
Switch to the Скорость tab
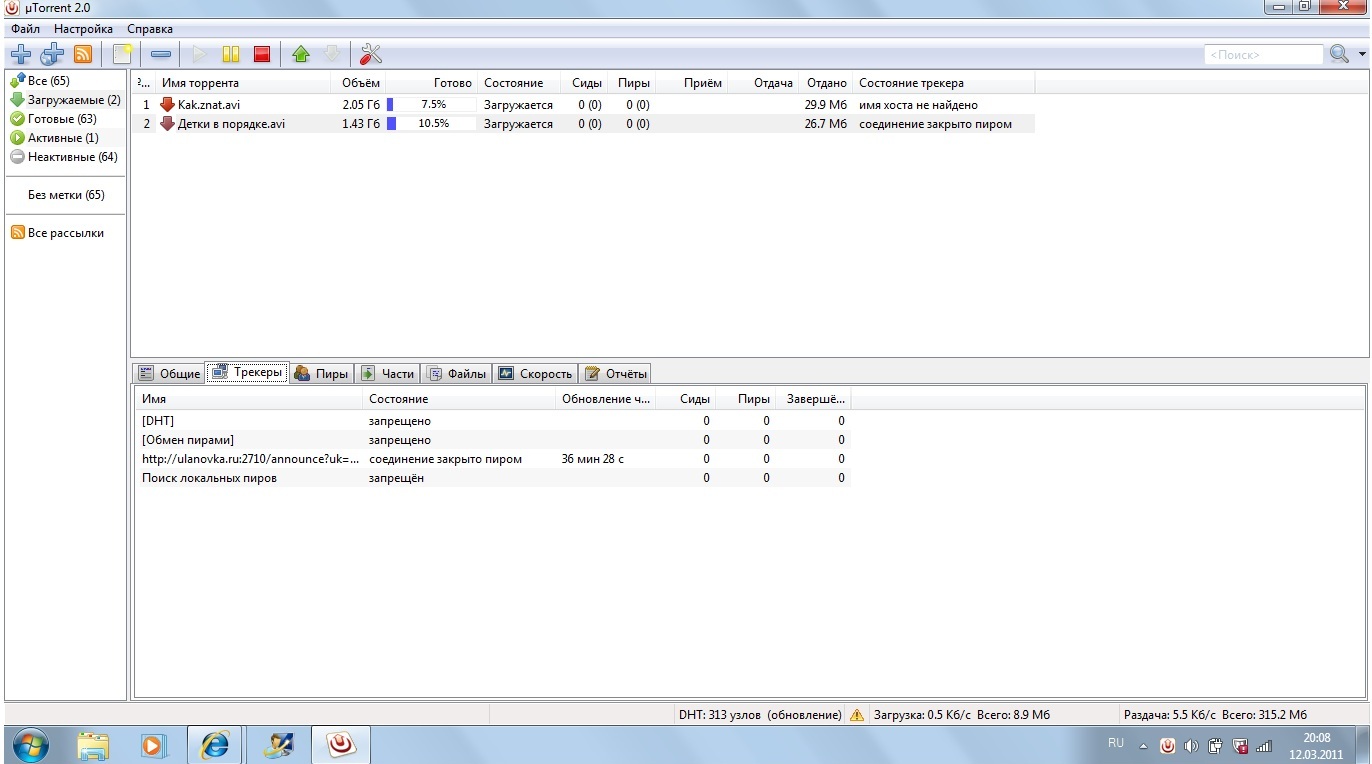[x=535, y=374]
